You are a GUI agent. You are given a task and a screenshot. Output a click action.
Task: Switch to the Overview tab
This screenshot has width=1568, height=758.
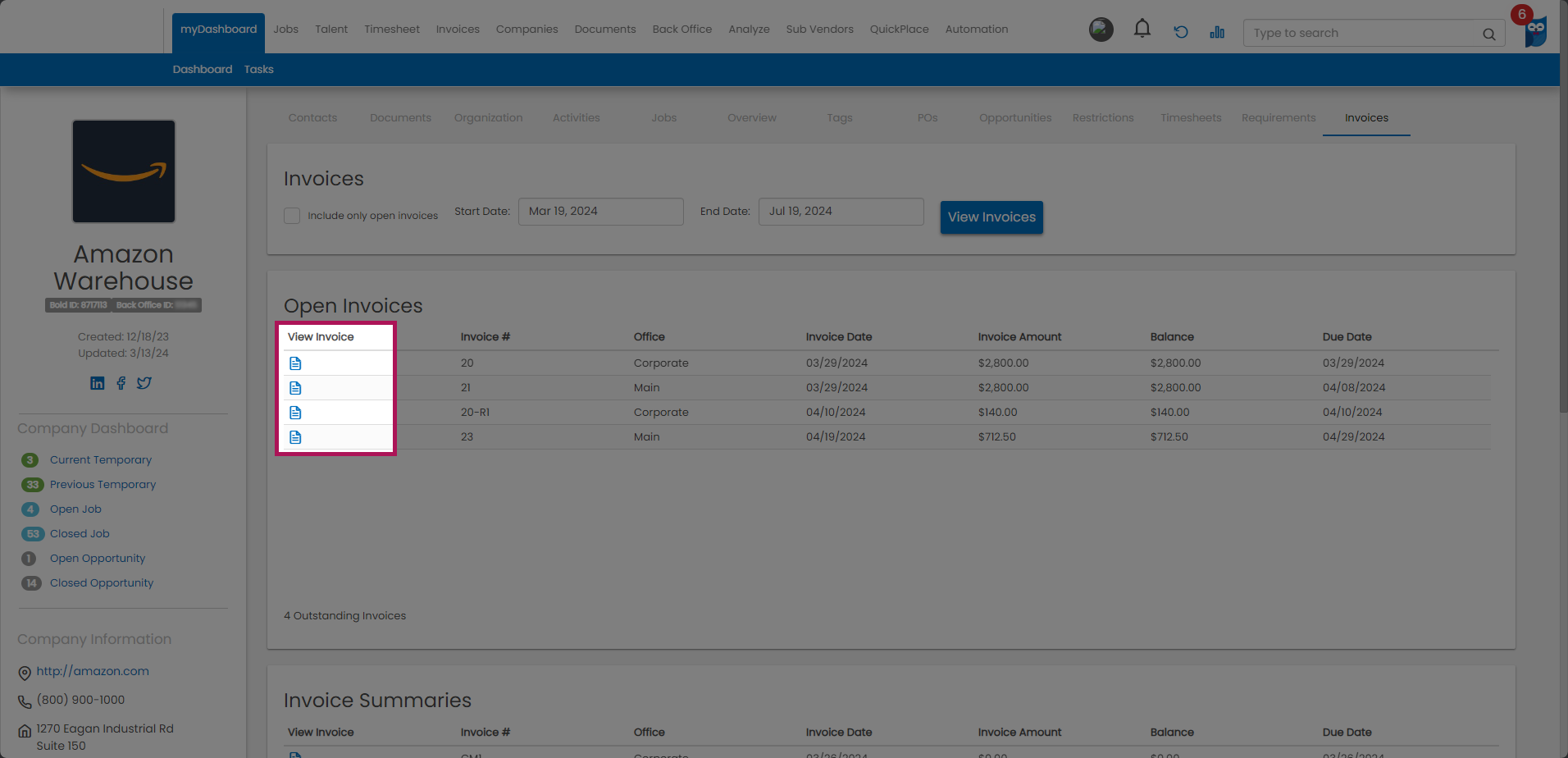tap(752, 118)
